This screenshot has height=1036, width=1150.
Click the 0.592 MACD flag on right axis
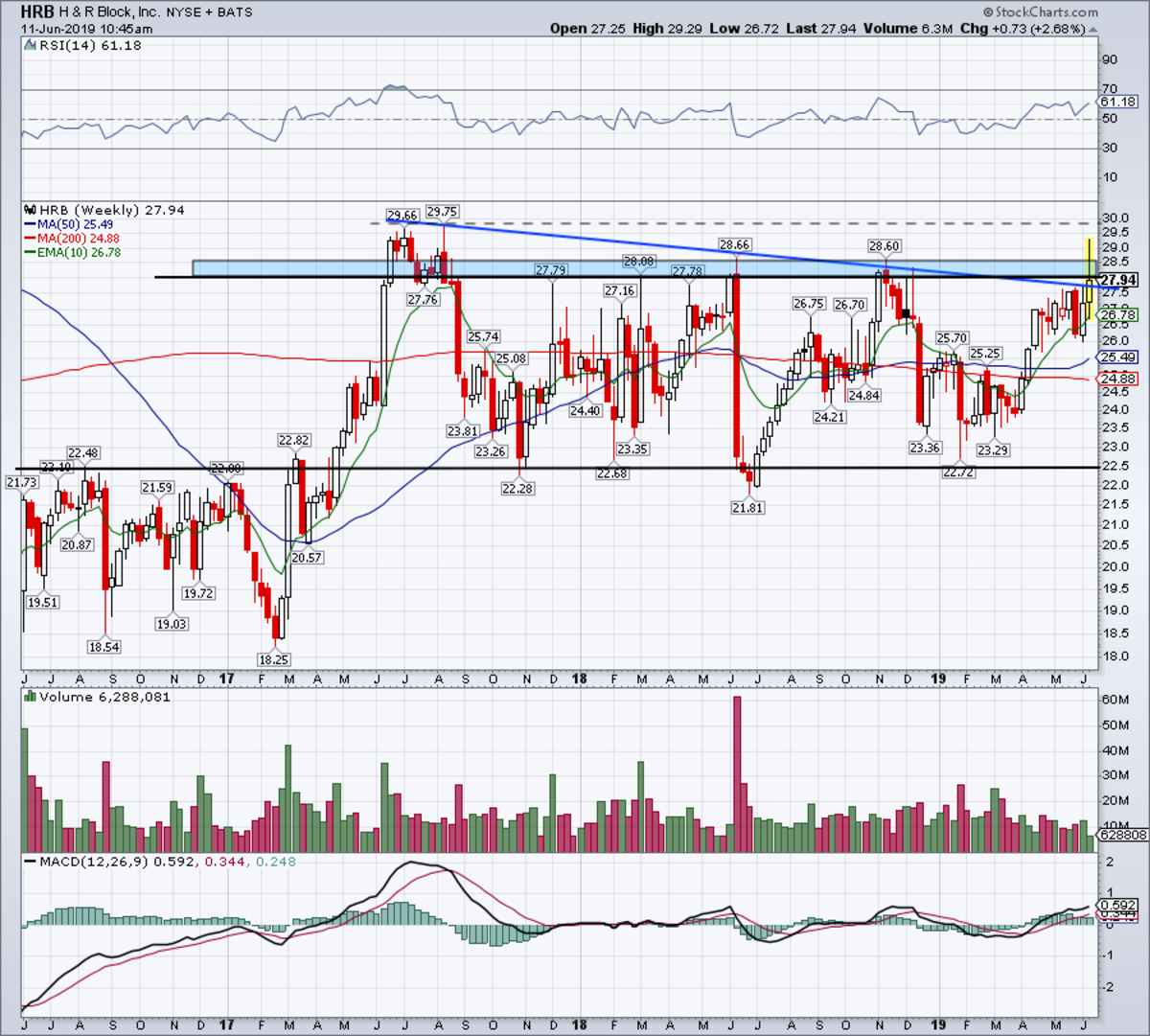[1117, 905]
